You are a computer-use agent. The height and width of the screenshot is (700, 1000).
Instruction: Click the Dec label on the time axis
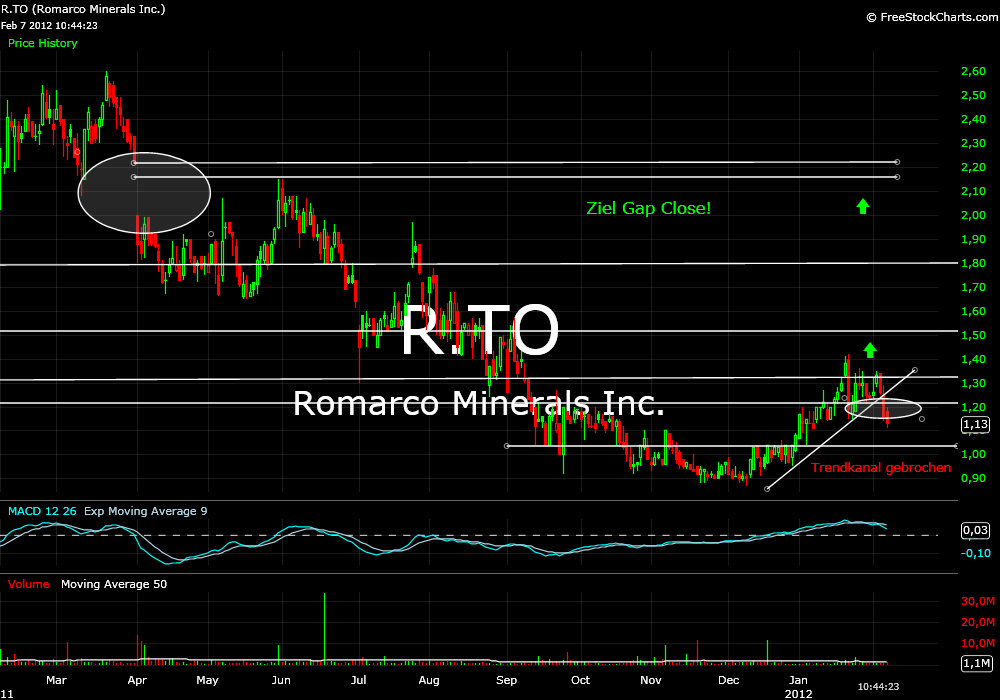pos(728,680)
